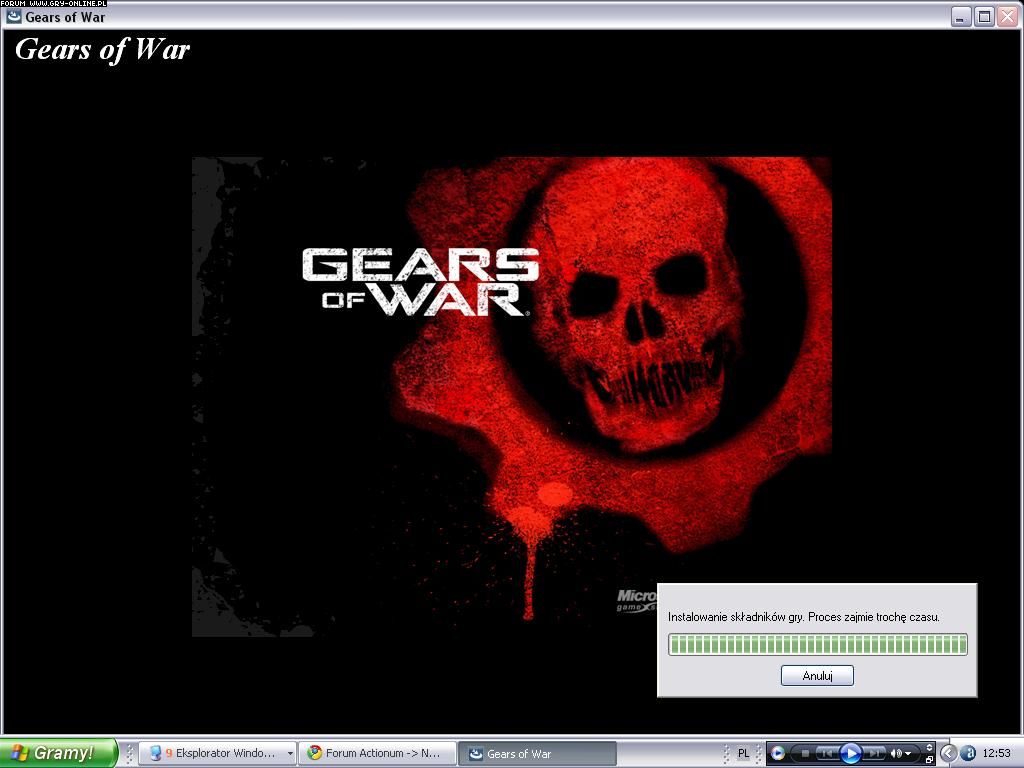Switch to Forum Actionum Chrome window

(x=376, y=753)
